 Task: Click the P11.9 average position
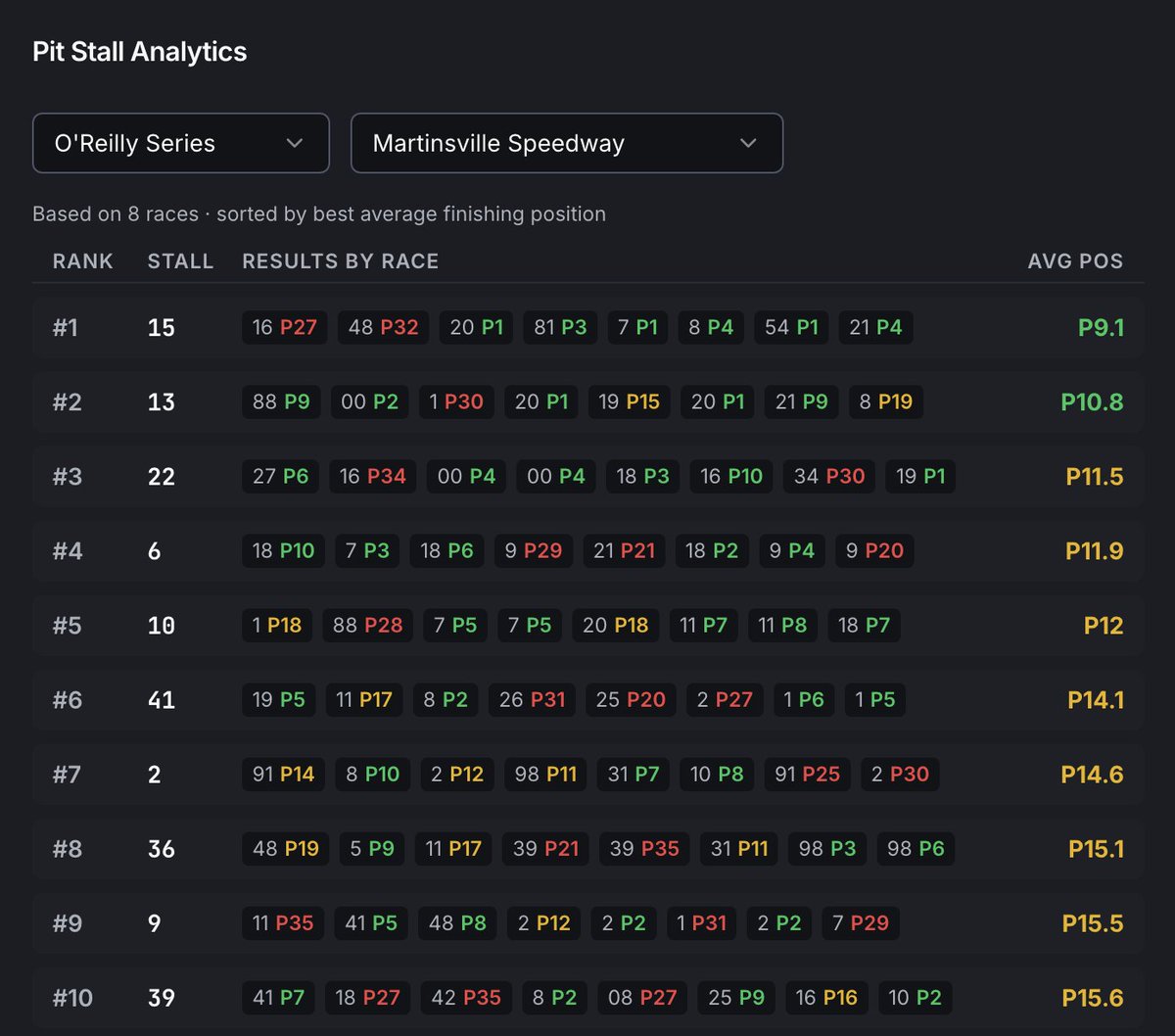click(x=1095, y=550)
